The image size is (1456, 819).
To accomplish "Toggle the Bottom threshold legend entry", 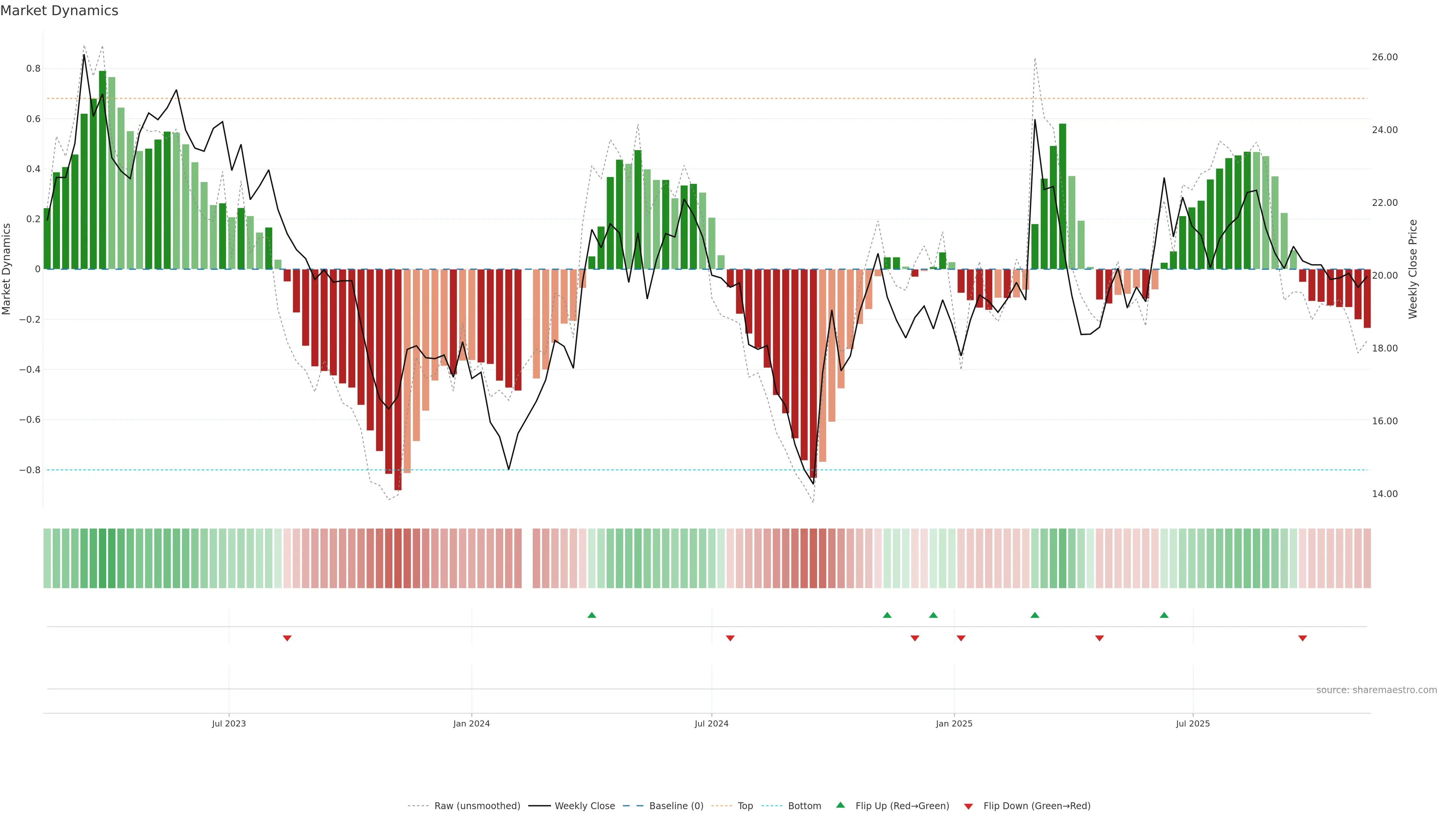I will (804, 805).
